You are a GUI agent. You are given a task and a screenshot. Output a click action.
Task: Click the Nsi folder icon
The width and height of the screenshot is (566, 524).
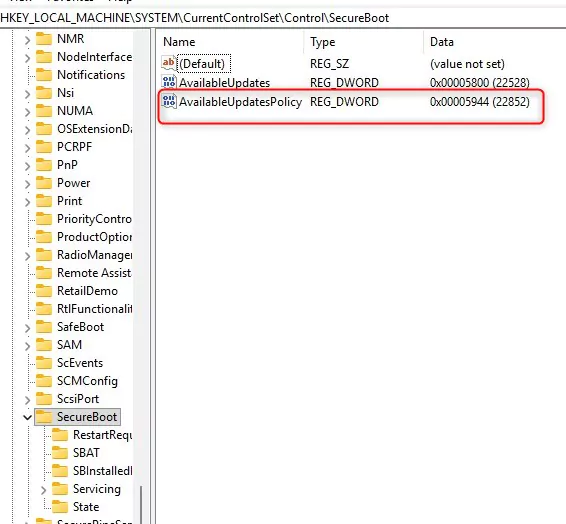44,93
